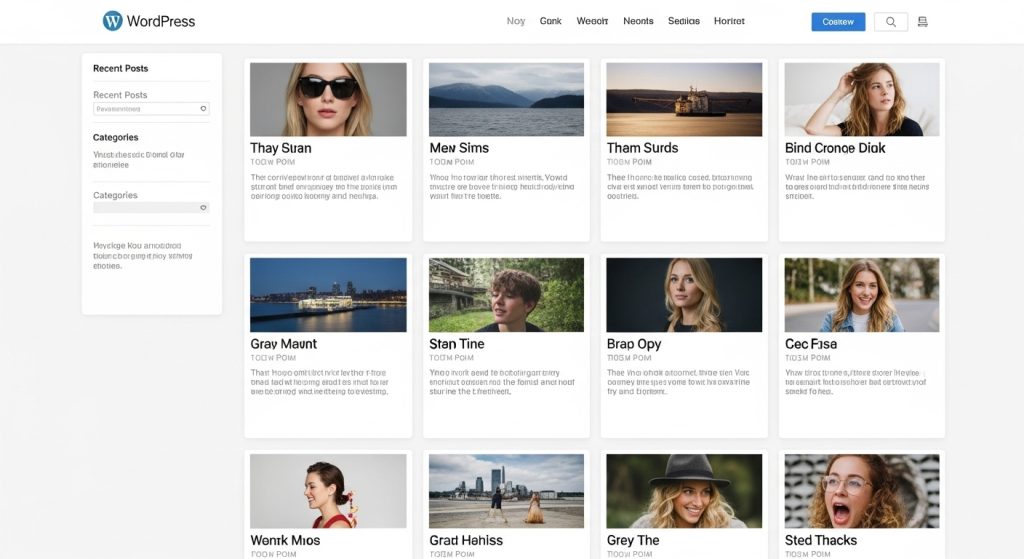This screenshot has height=559, width=1024.
Task: Open the Grad Hehiss post title
Action: pos(466,541)
